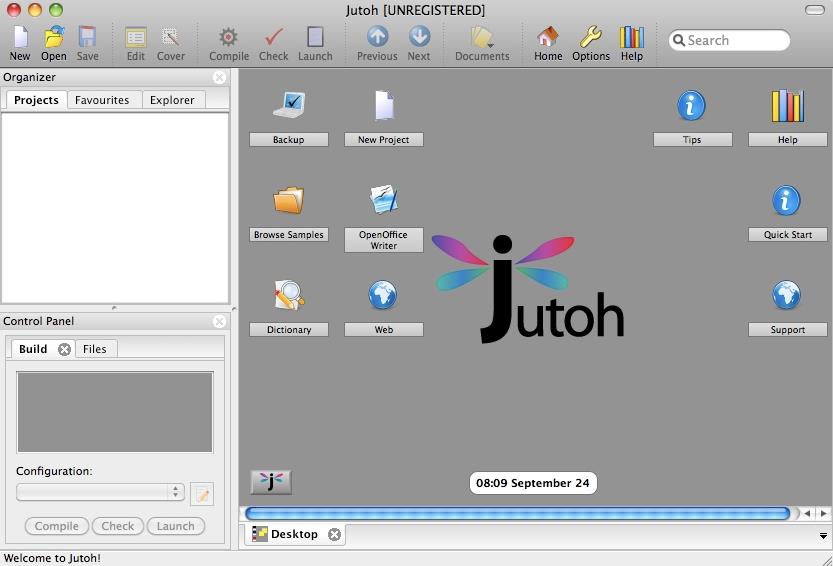
Task: Click the desktop Help books icon
Action: pyautogui.click(x=787, y=105)
